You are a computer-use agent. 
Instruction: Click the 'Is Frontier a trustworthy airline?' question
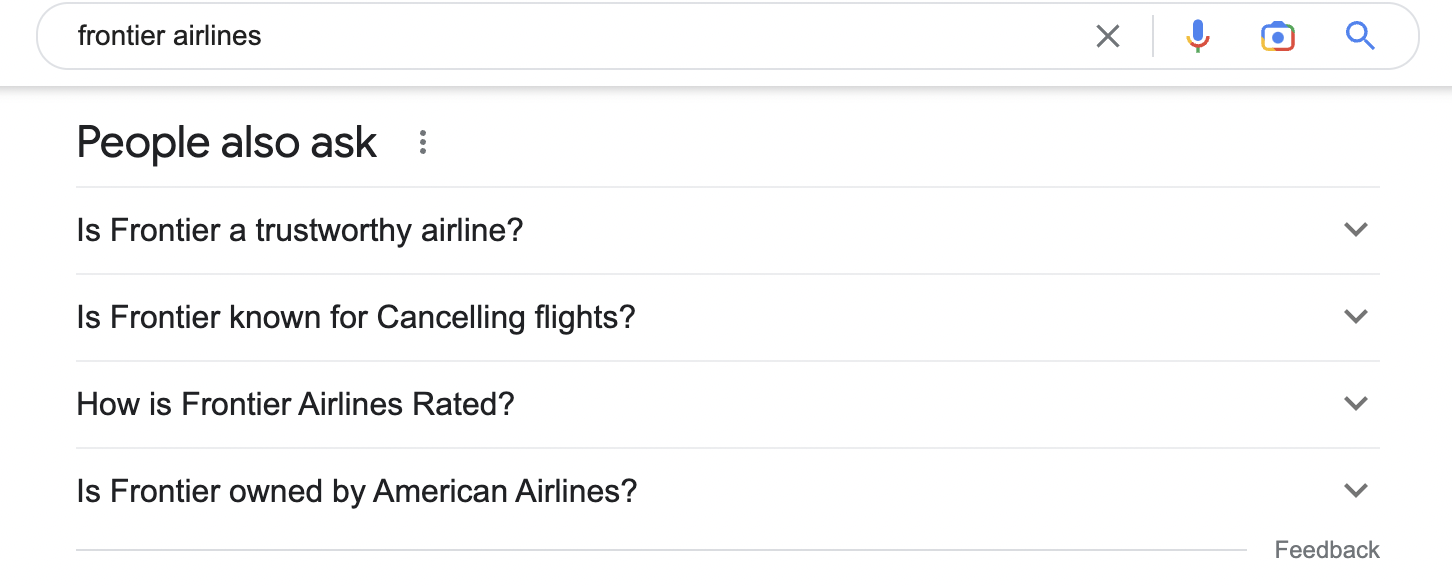click(x=300, y=229)
